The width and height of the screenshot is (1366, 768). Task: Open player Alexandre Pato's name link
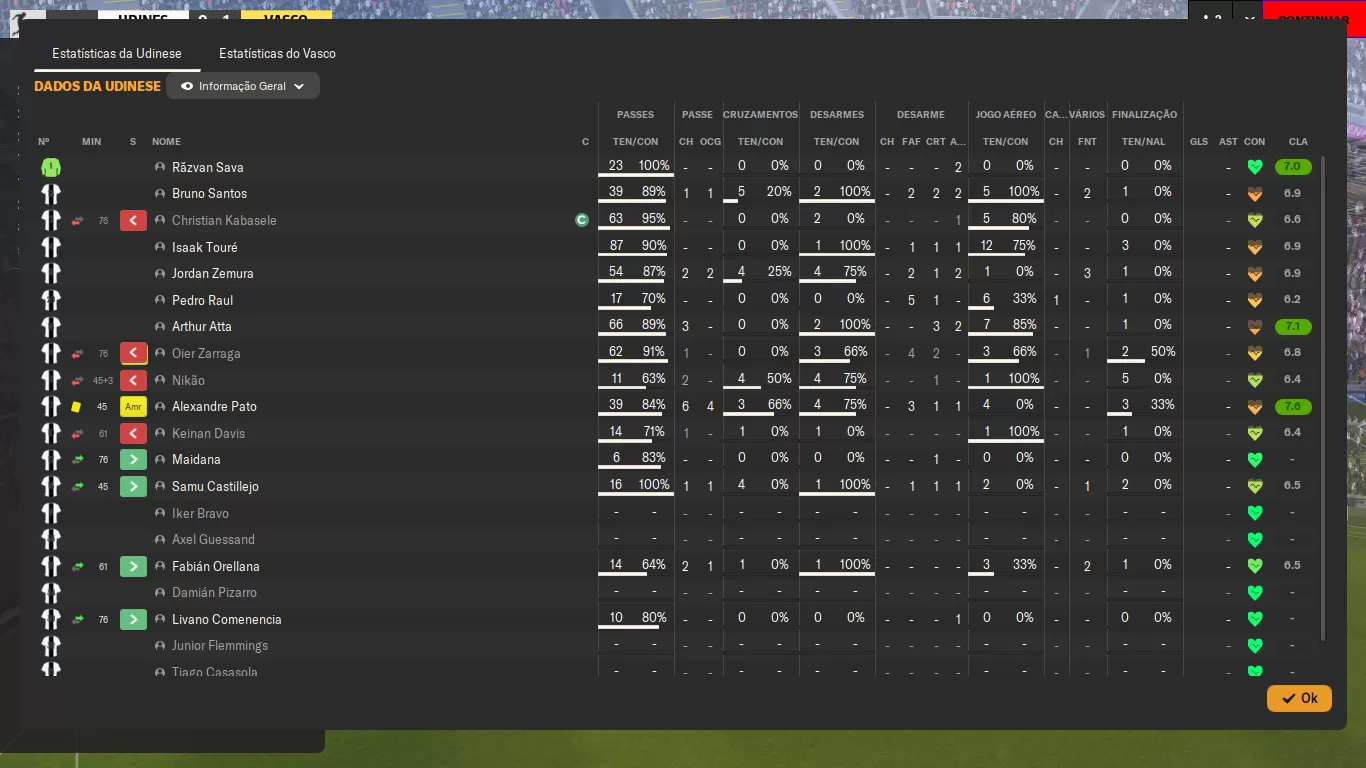point(214,407)
